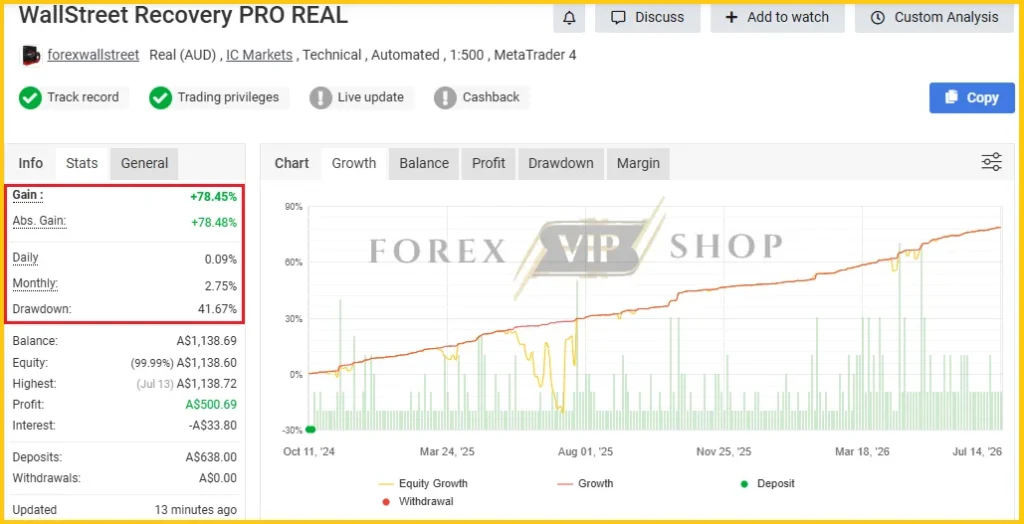Open the Drawdown chart tab
Image resolution: width=1024 pixels, height=524 pixels.
pos(561,163)
